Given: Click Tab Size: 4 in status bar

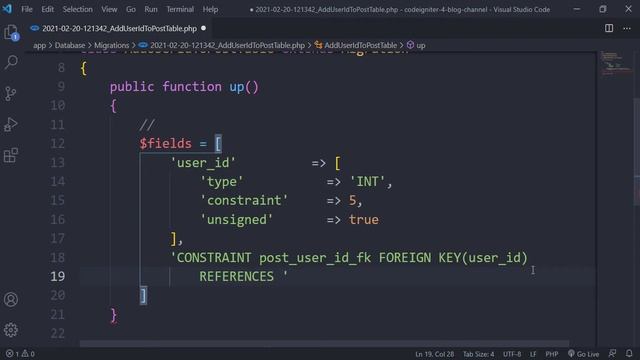Looking at the screenshot, I should pyautogui.click(x=478, y=354).
